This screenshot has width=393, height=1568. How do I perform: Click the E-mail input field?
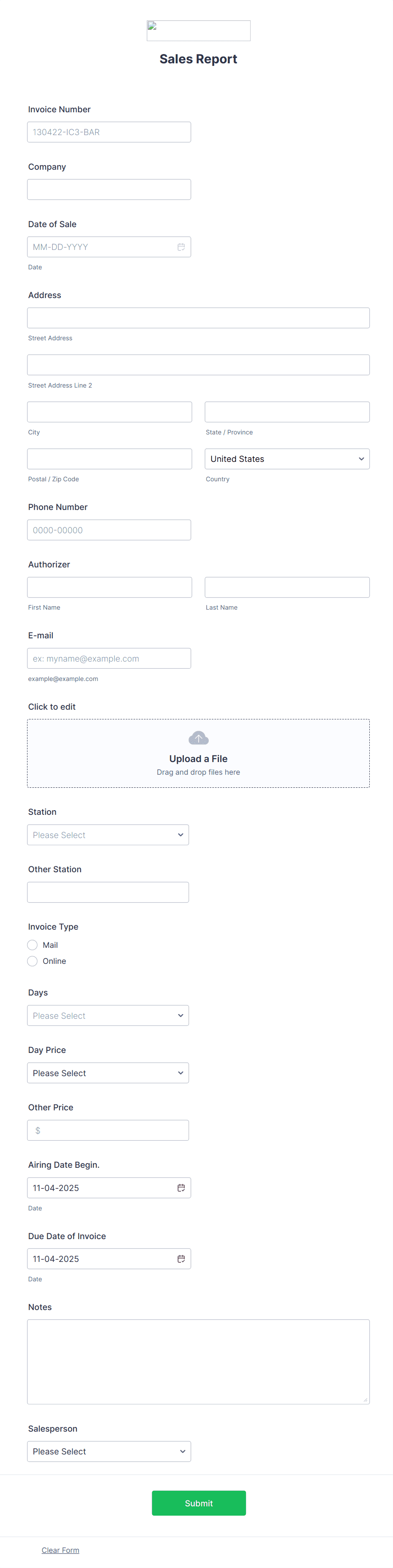coord(109,659)
